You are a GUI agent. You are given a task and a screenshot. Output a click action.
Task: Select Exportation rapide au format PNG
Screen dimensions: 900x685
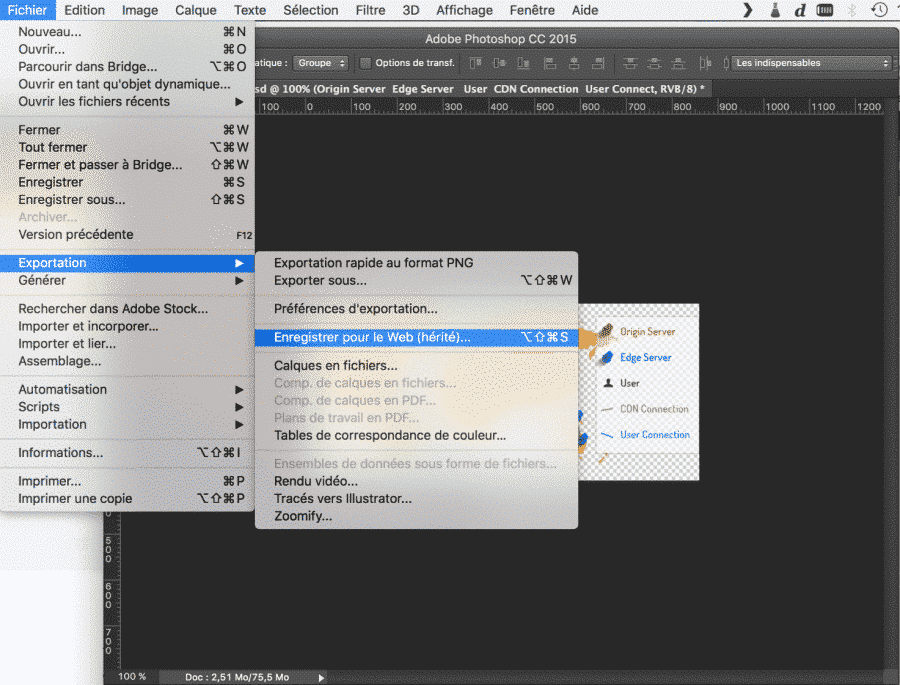373,263
